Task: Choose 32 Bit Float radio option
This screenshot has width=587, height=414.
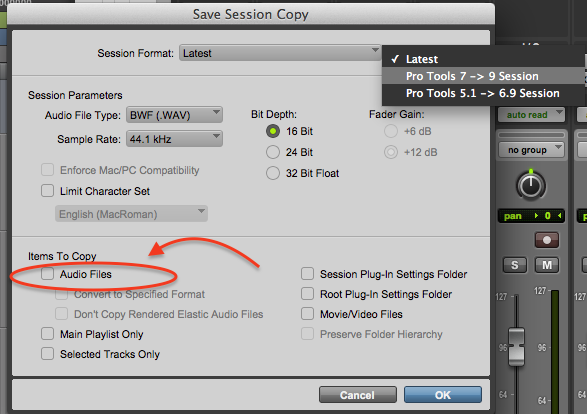Action: (273, 173)
